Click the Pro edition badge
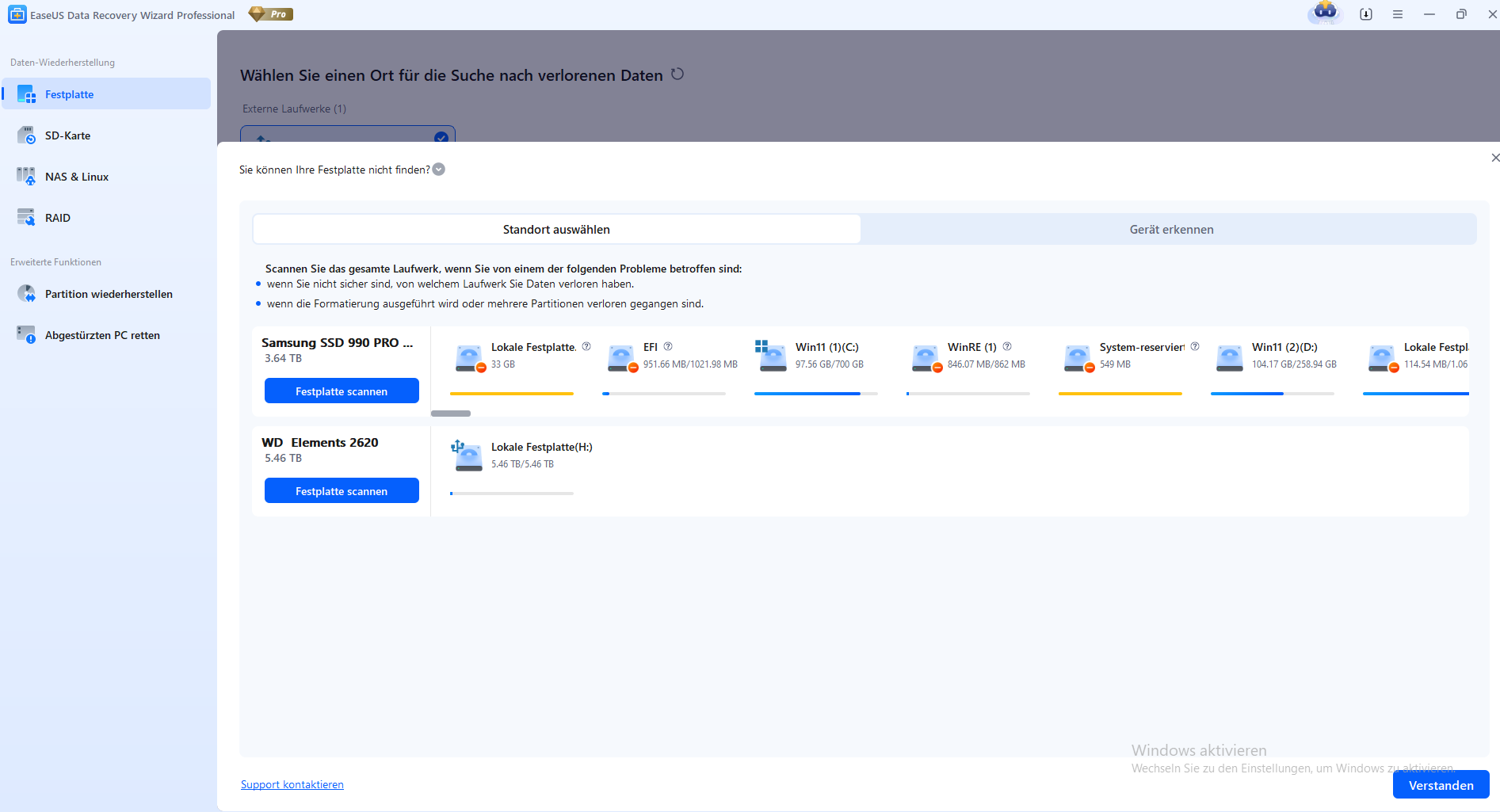 pos(271,14)
